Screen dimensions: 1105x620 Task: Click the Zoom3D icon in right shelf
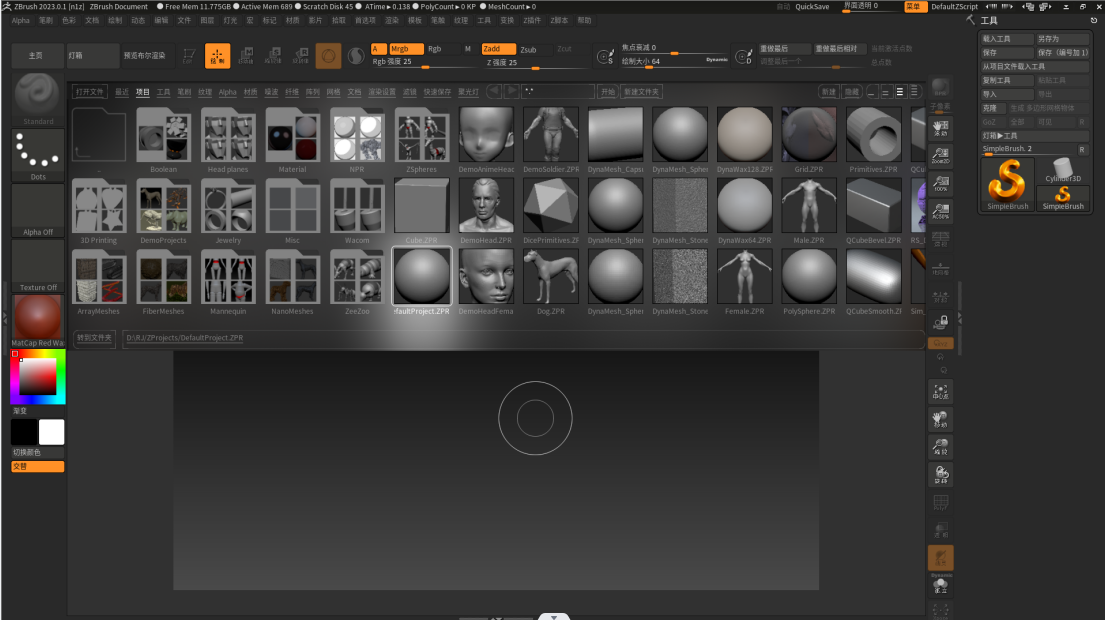click(941, 447)
